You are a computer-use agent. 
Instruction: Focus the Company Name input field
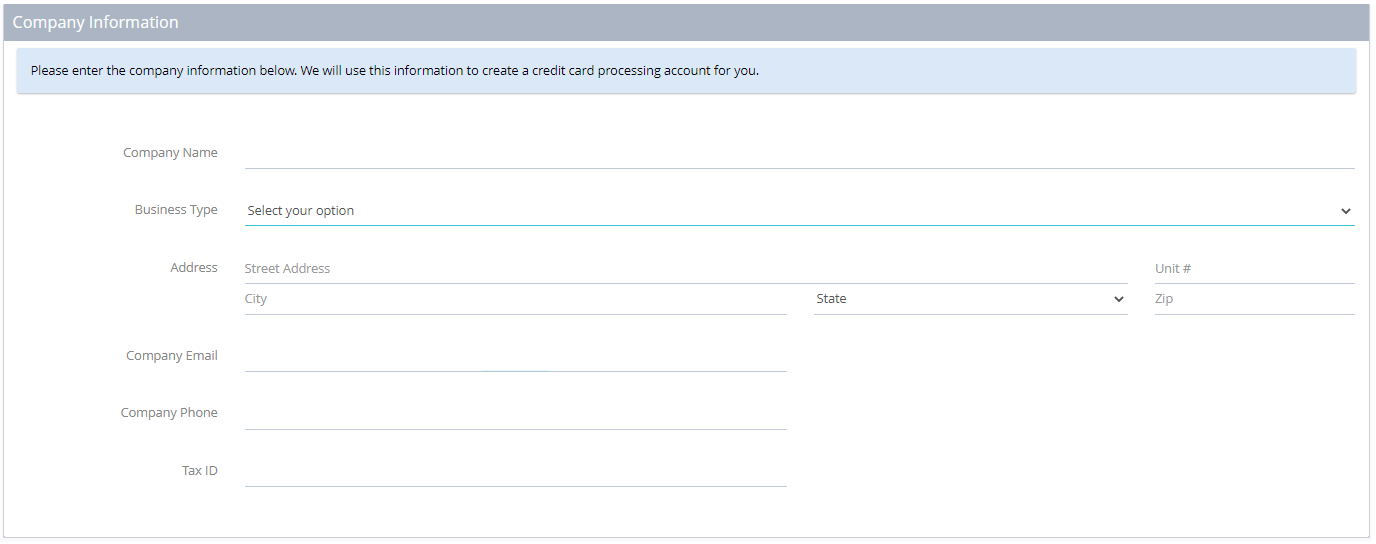coord(799,154)
